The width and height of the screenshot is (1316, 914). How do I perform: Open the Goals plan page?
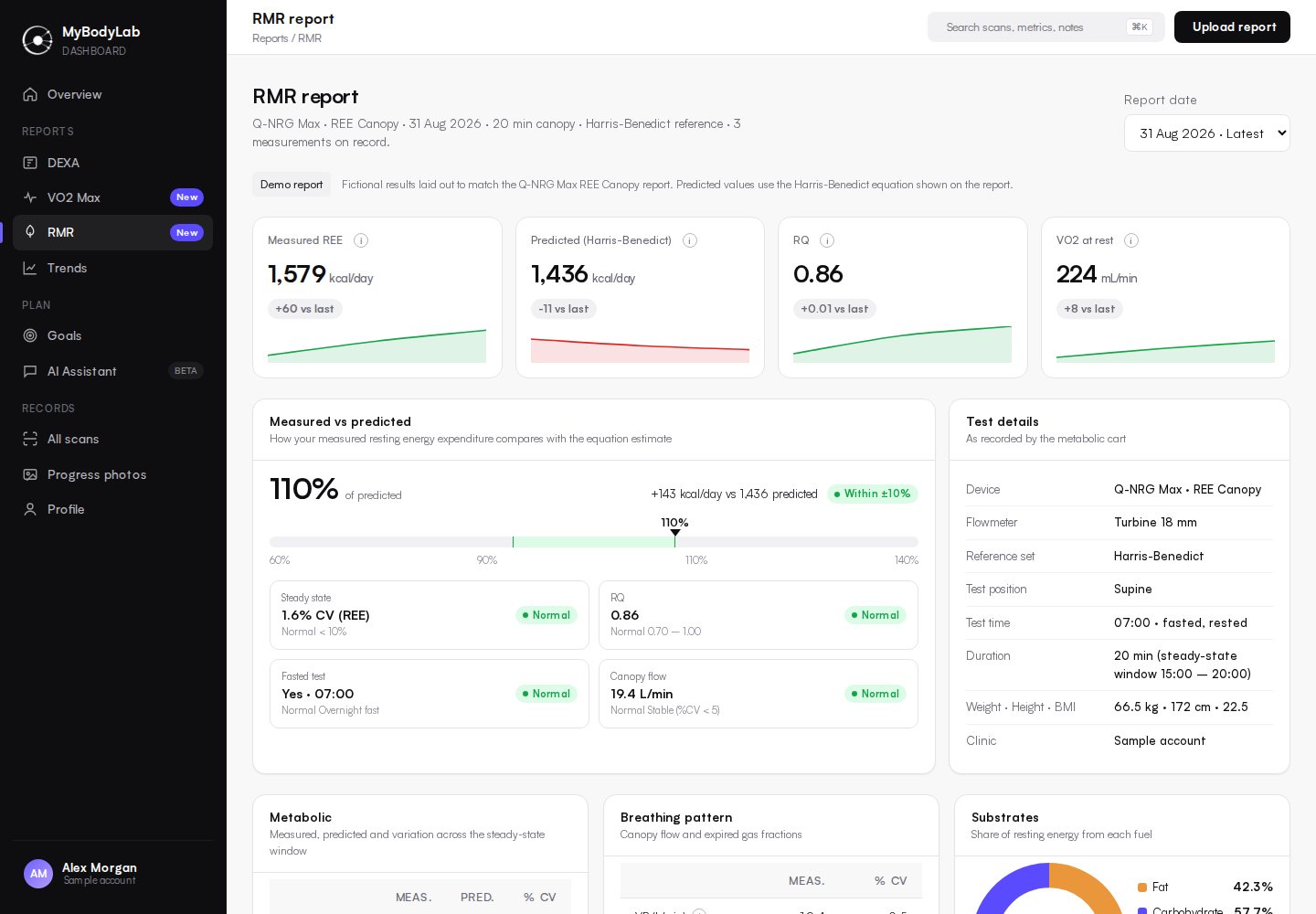point(112,335)
